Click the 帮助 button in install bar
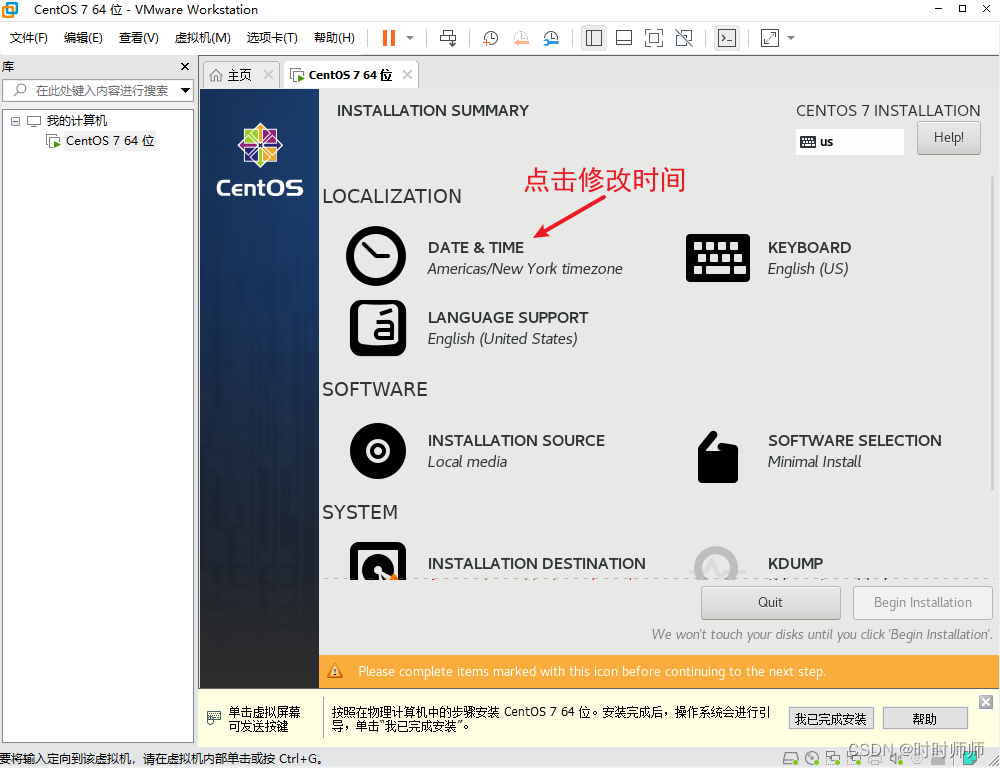The height and width of the screenshot is (768, 1000). (x=925, y=719)
